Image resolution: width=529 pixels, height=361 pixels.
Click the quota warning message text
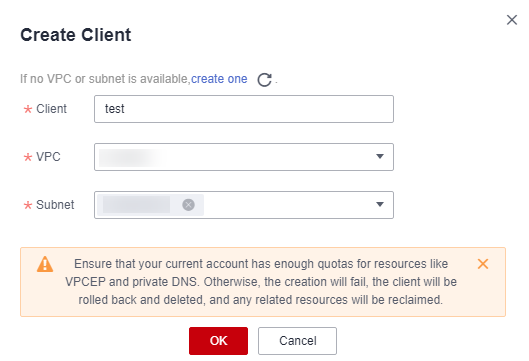[261, 282]
